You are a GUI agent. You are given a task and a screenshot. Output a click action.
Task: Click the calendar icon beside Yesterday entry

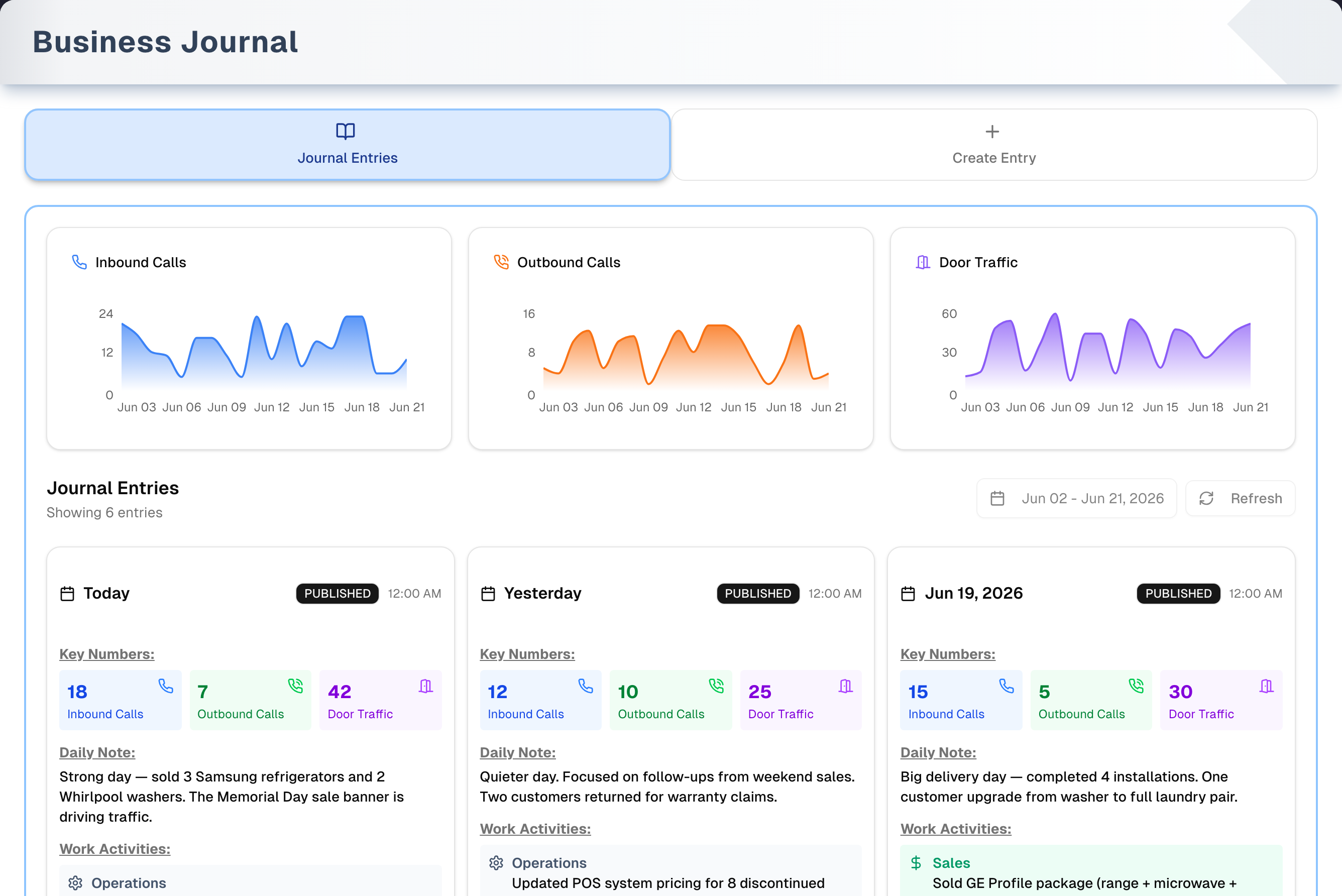[x=488, y=594]
